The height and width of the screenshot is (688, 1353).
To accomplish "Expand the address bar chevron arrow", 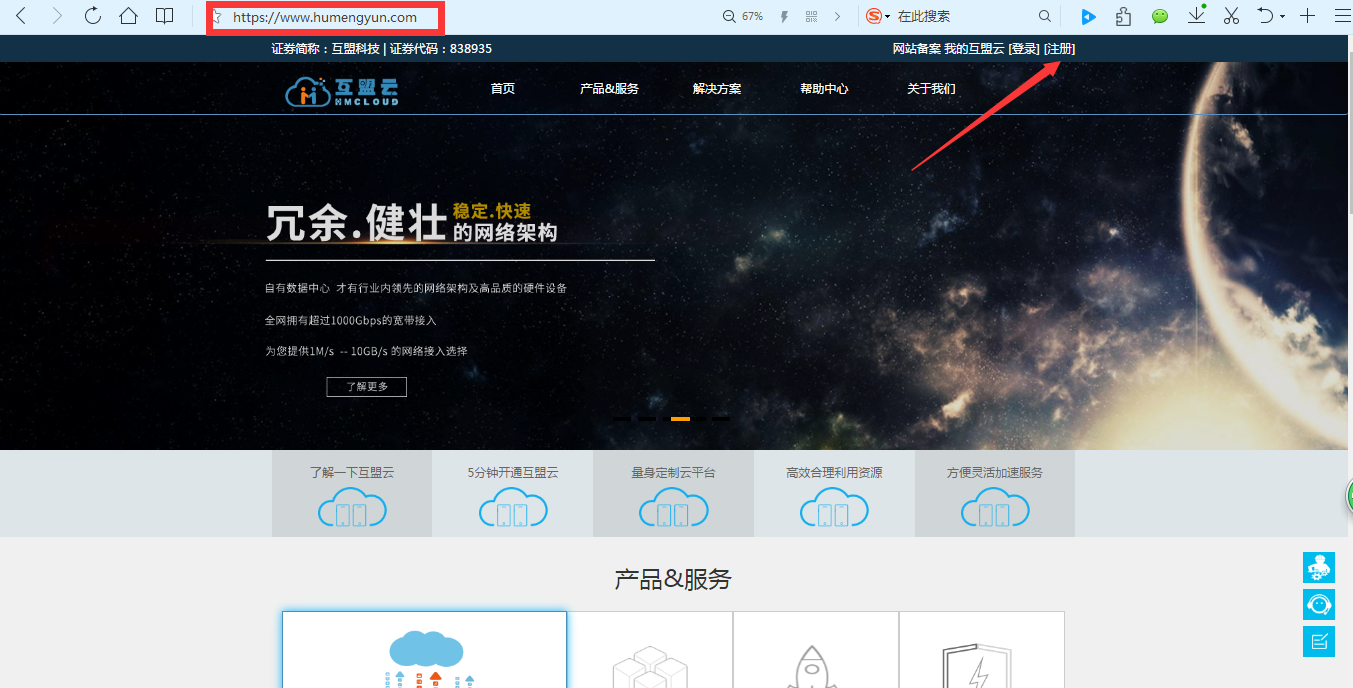I will tap(837, 17).
